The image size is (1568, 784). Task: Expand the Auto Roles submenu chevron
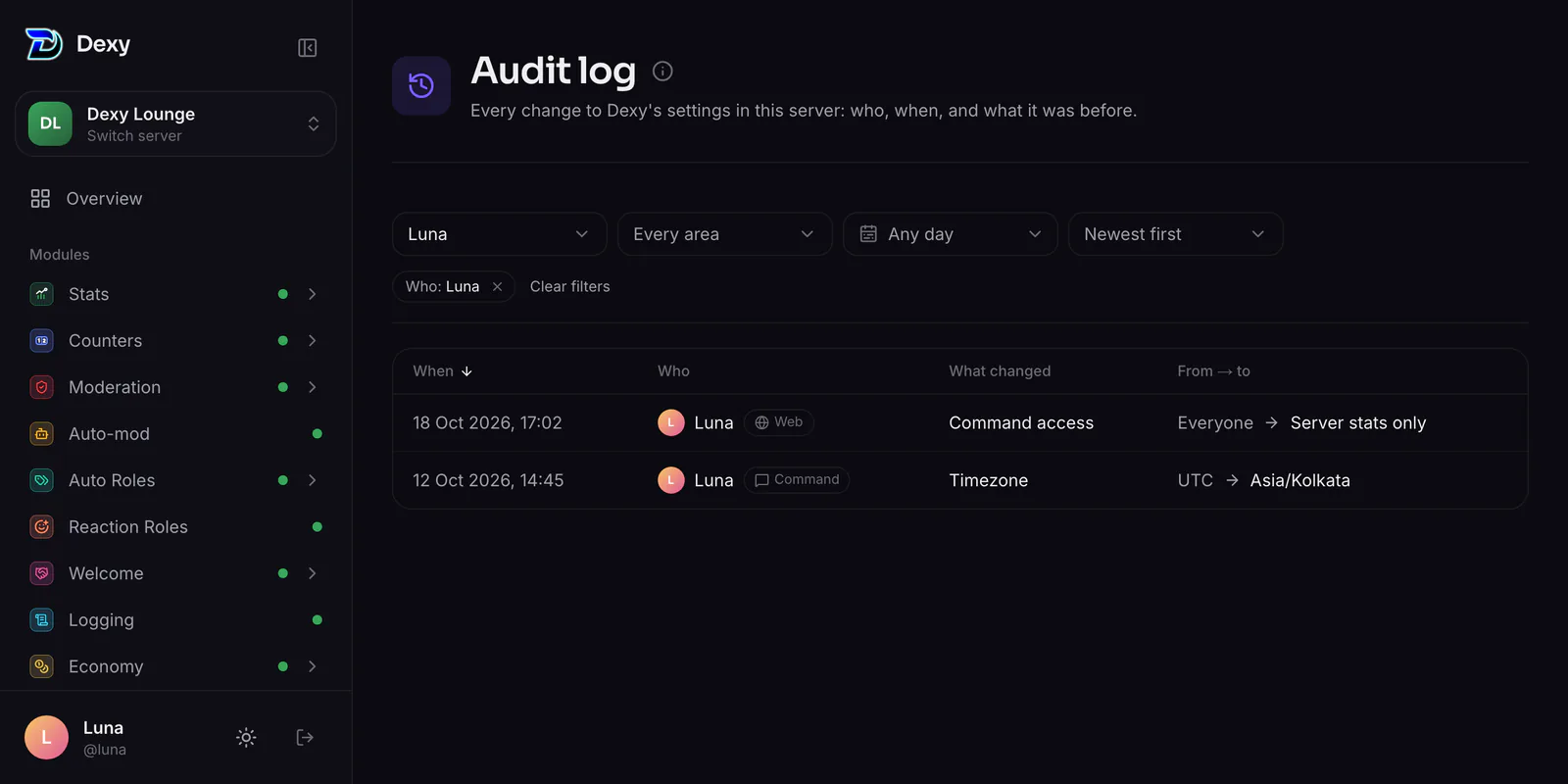click(313, 480)
